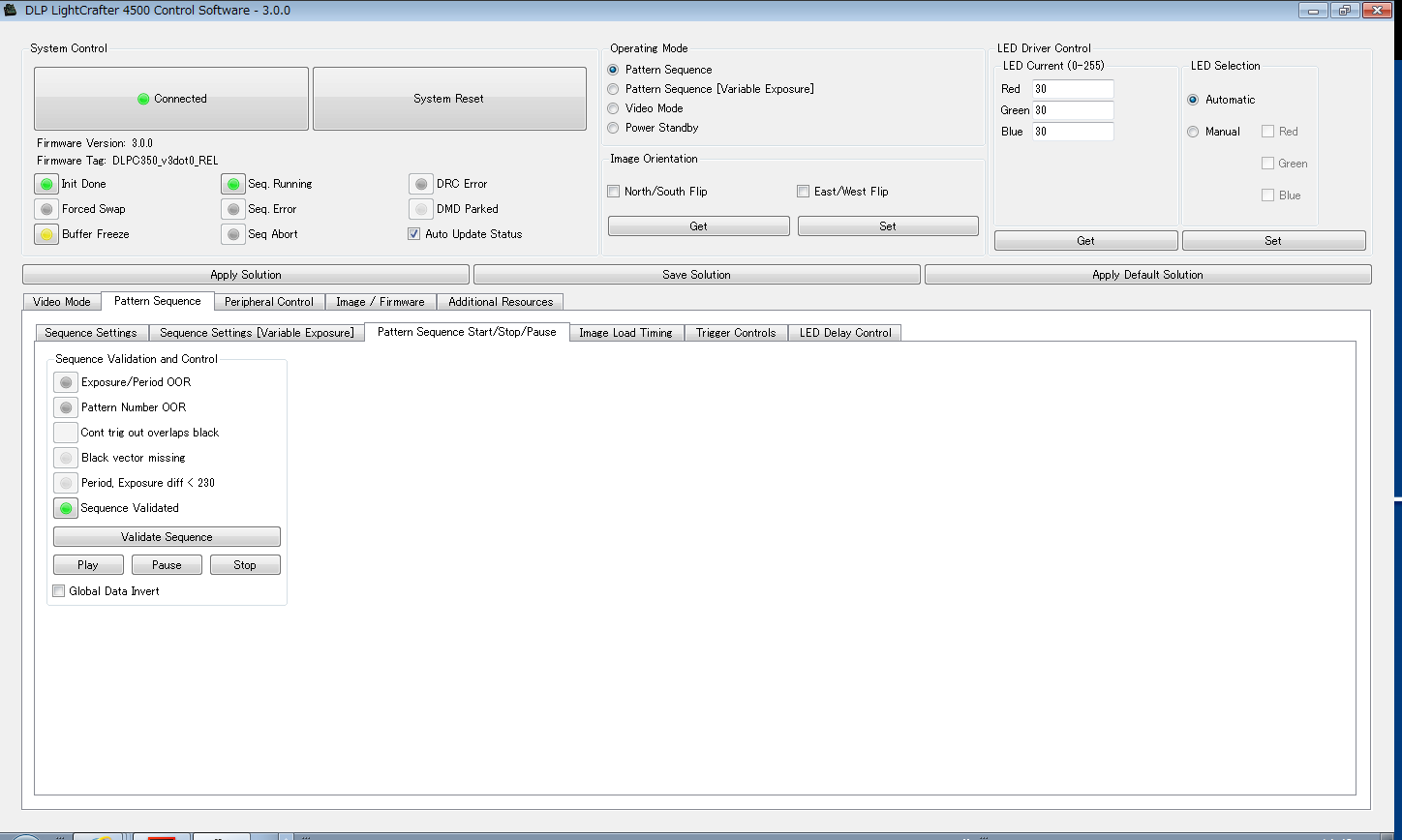Check the Red LED checkbox
This screenshot has height=840, width=1402.
(x=1267, y=132)
